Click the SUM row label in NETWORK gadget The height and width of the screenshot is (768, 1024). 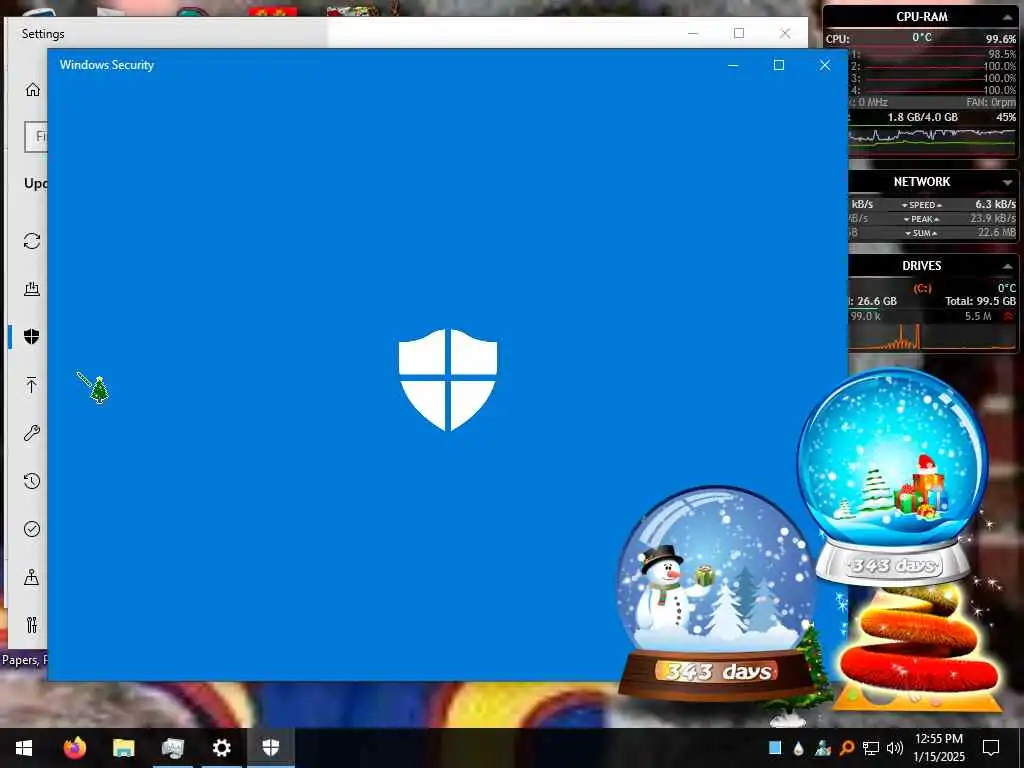coord(921,233)
